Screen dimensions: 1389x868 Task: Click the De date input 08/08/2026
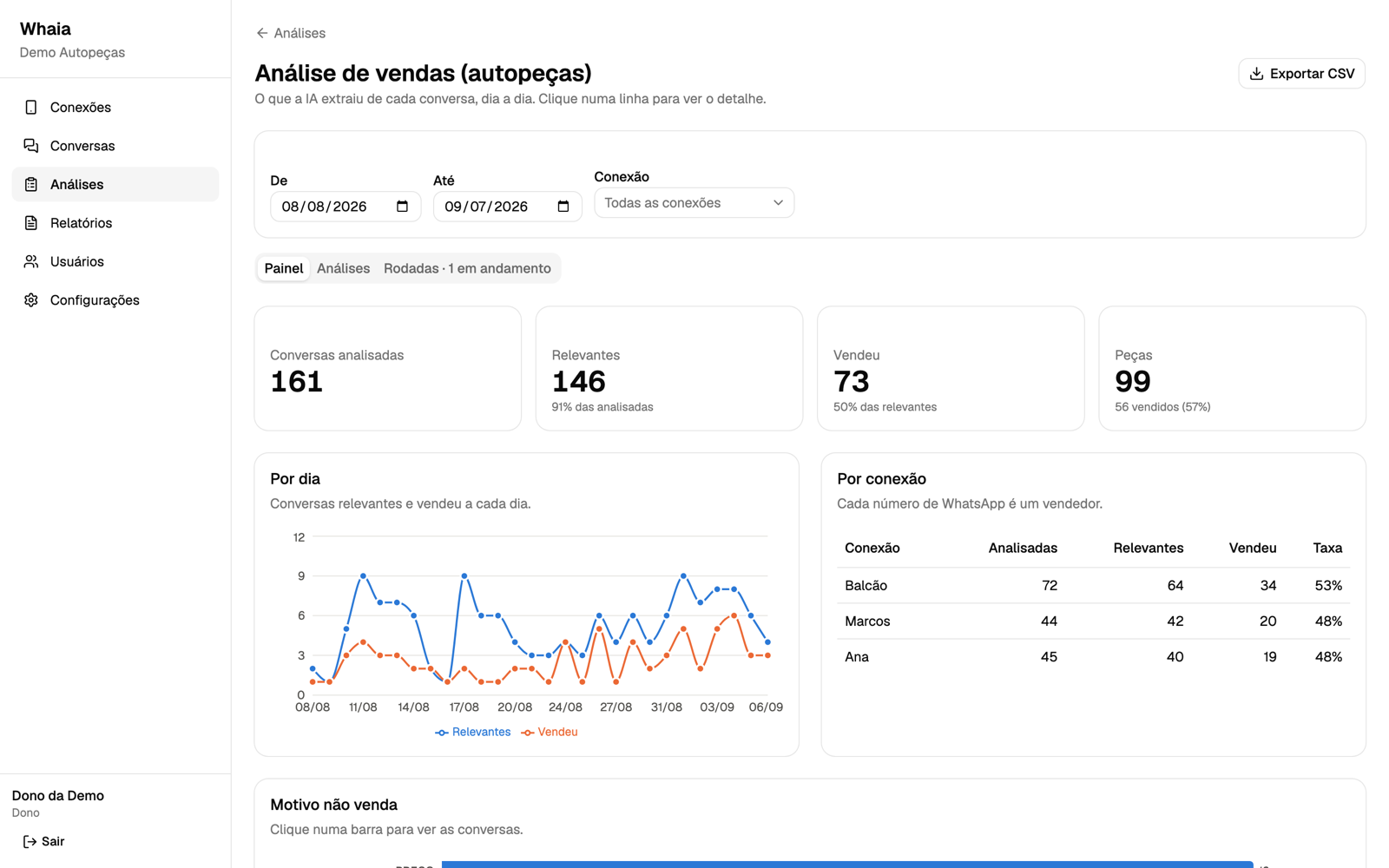point(346,207)
